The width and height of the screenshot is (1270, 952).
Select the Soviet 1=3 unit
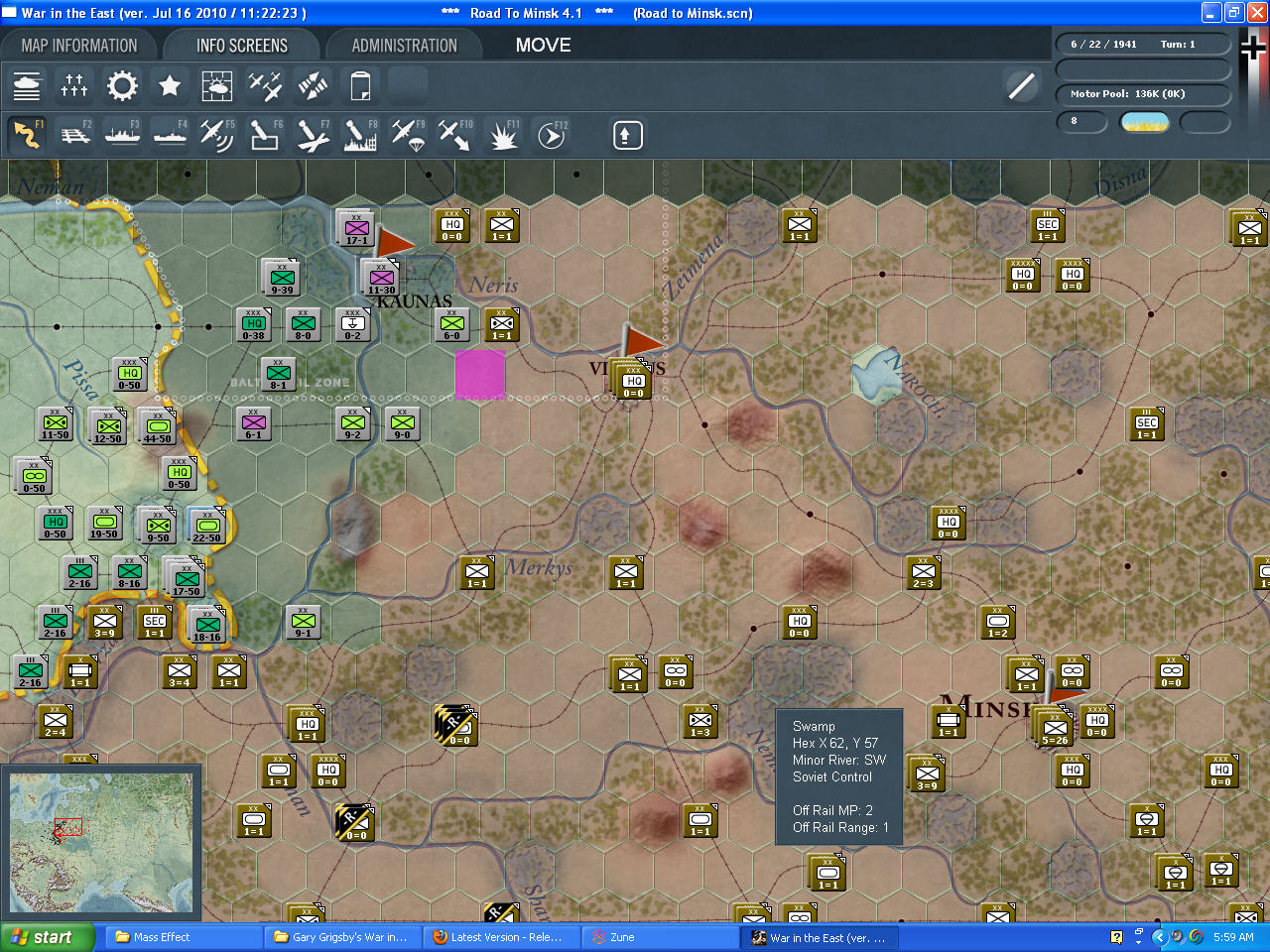pyautogui.click(x=700, y=722)
